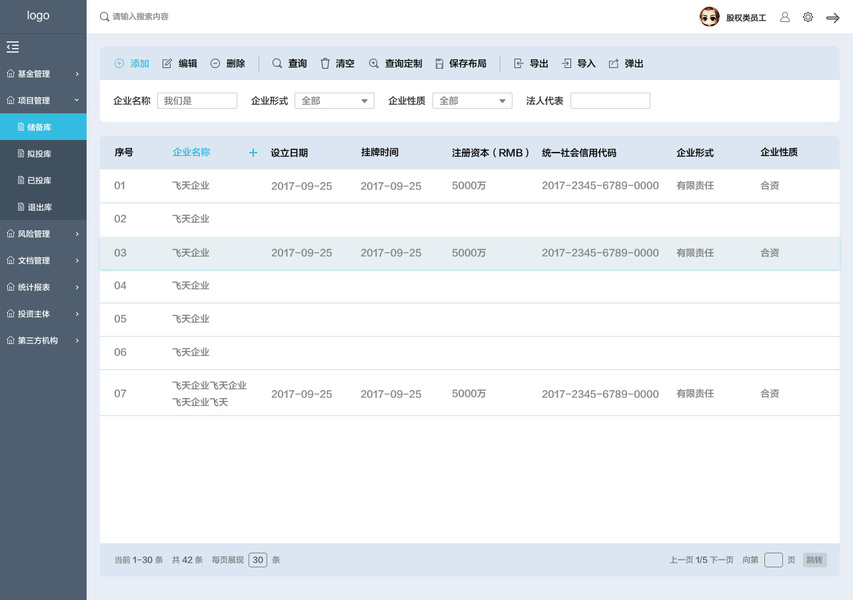
Task: Click the 编辑 edit pencil icon
Action: (x=167, y=64)
